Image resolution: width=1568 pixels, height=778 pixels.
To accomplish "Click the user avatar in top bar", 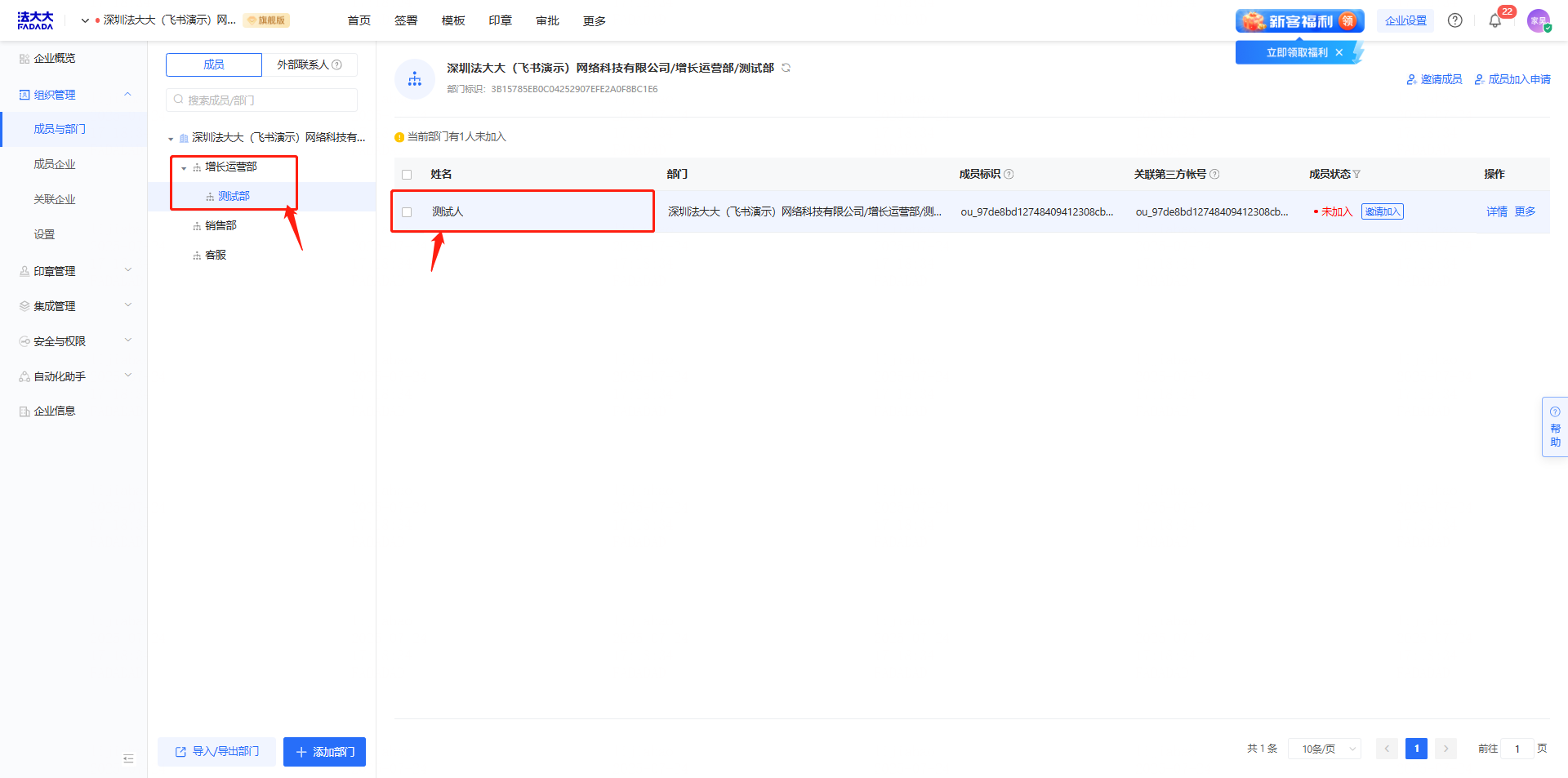I will pos(1538,21).
